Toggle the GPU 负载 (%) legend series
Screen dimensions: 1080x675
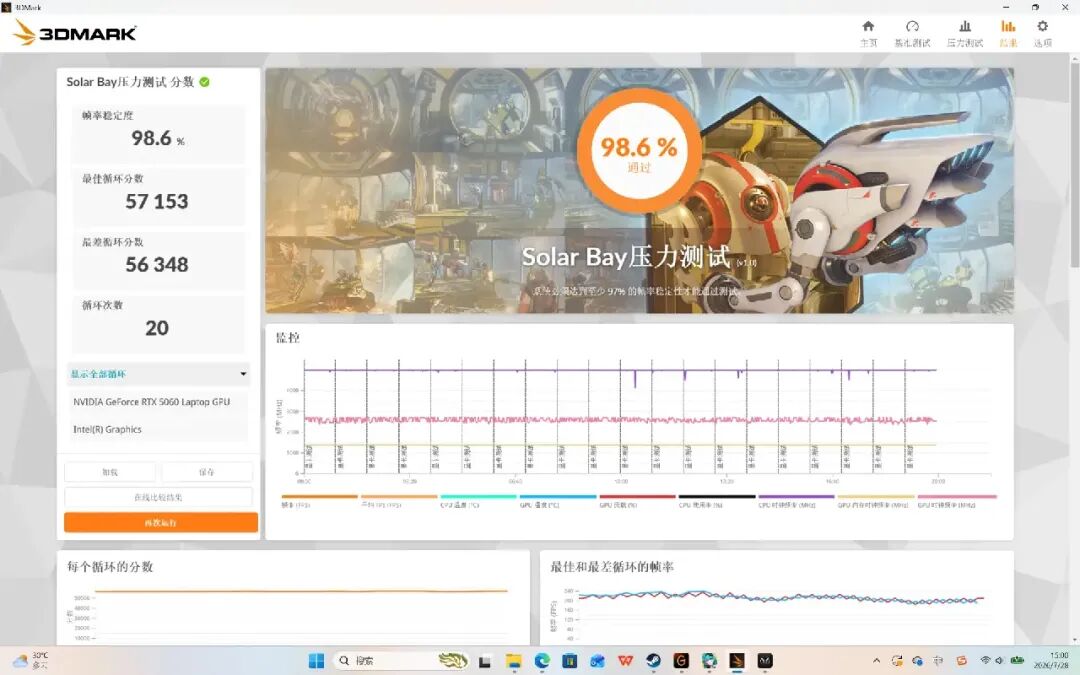637,501
